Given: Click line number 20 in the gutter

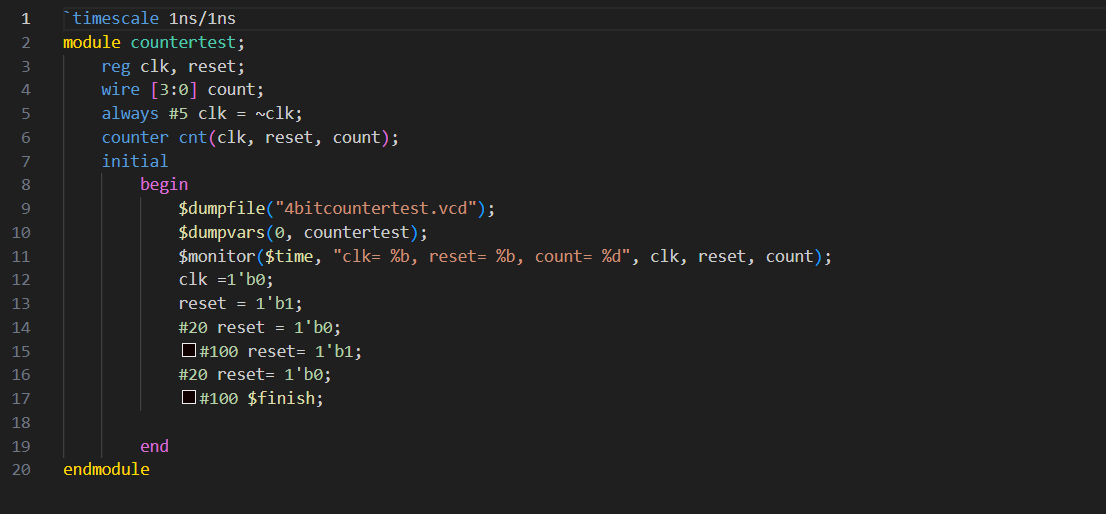Looking at the screenshot, I should tap(21, 470).
